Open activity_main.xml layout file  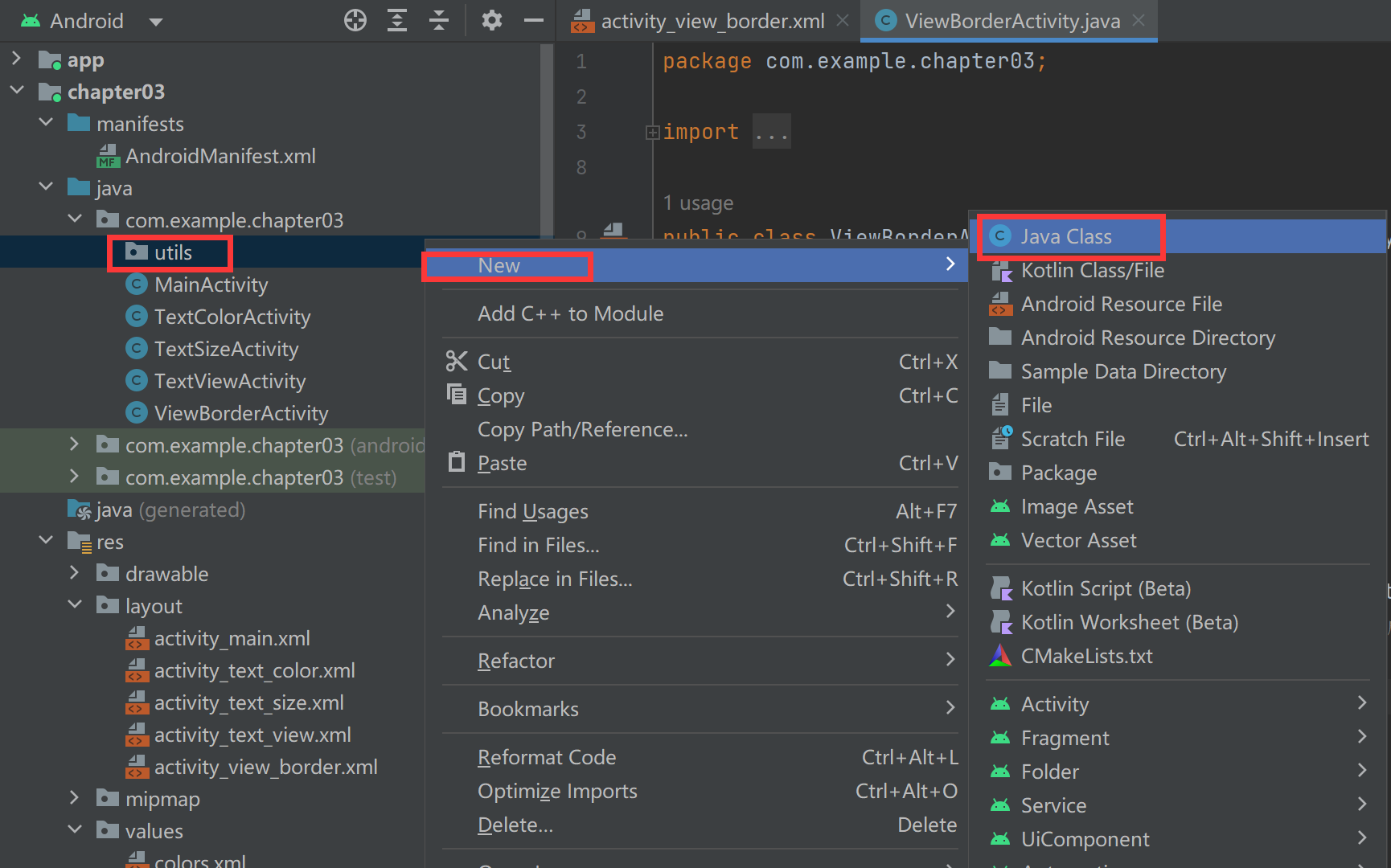pos(218,638)
